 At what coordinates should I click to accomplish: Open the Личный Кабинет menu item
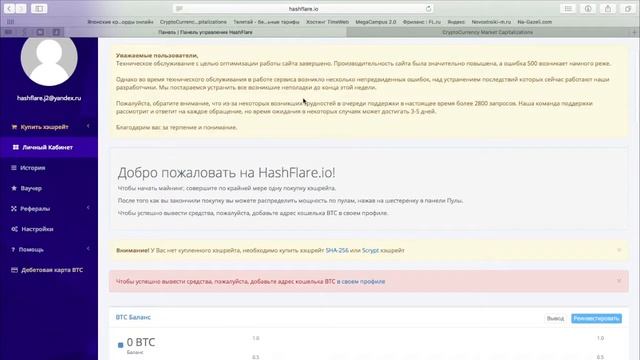[x=49, y=147]
